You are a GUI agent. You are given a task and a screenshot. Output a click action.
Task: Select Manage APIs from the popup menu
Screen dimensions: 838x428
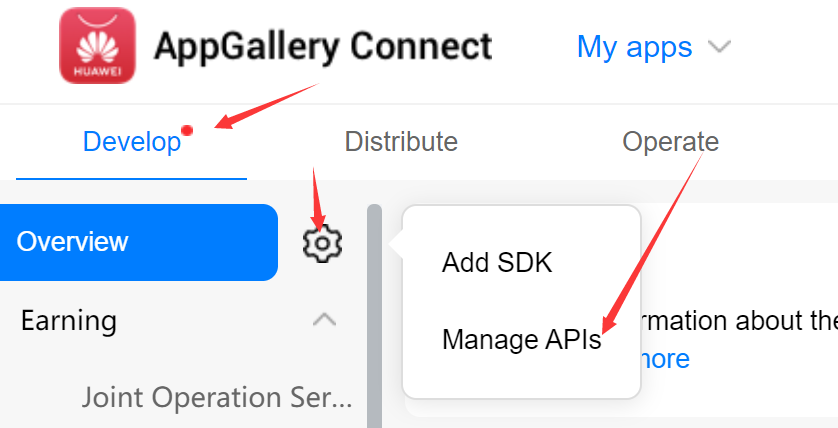click(x=521, y=340)
